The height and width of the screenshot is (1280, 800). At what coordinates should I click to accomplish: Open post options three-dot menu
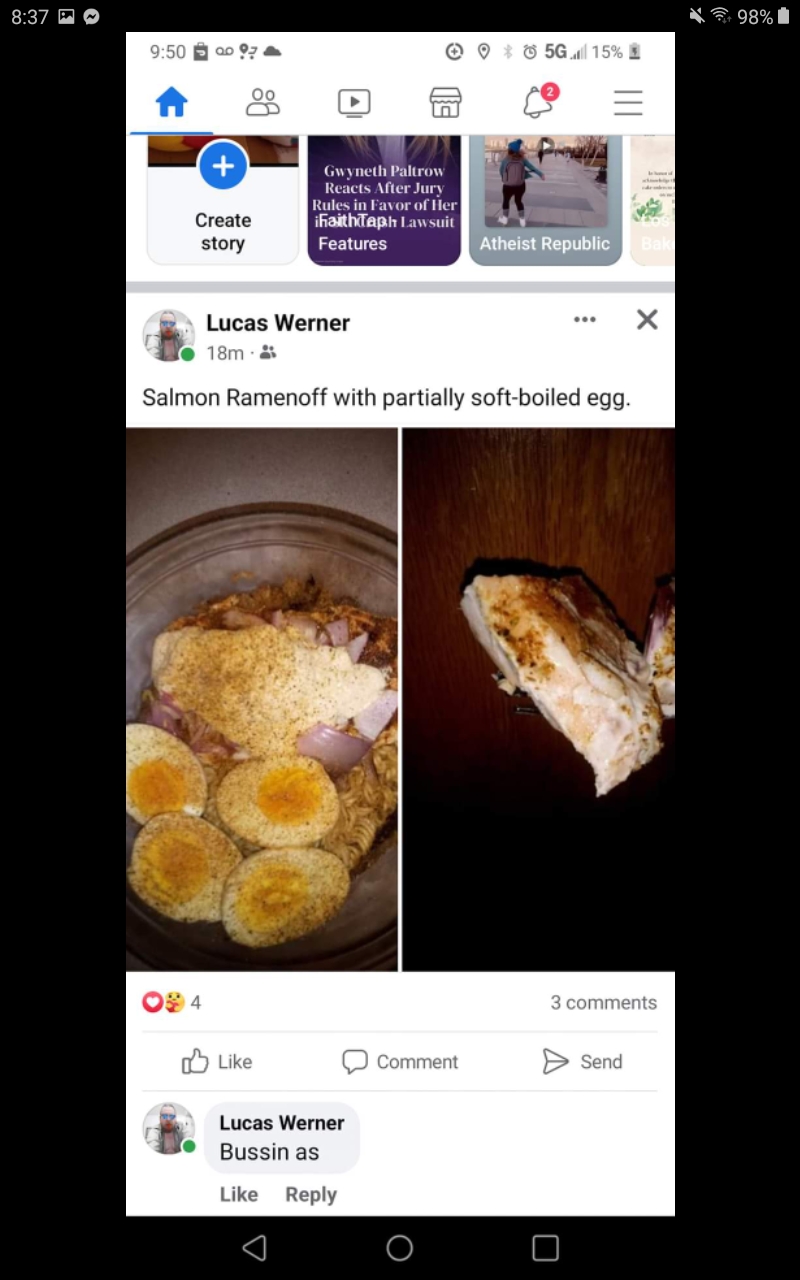[585, 320]
